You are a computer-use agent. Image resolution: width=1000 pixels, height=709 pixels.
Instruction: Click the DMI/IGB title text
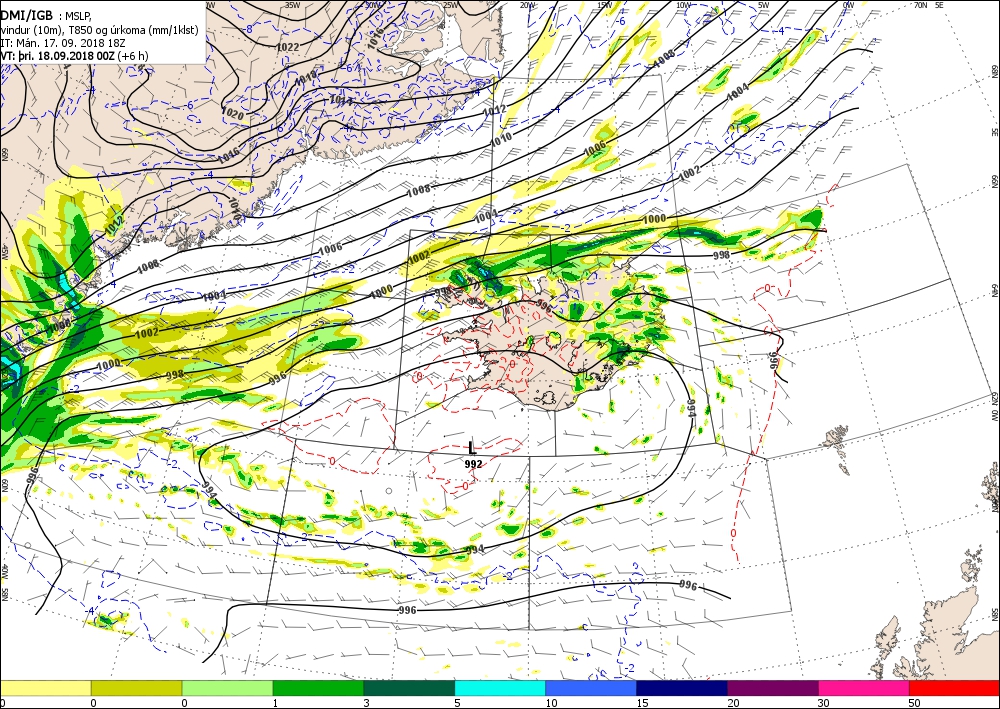click(26, 15)
